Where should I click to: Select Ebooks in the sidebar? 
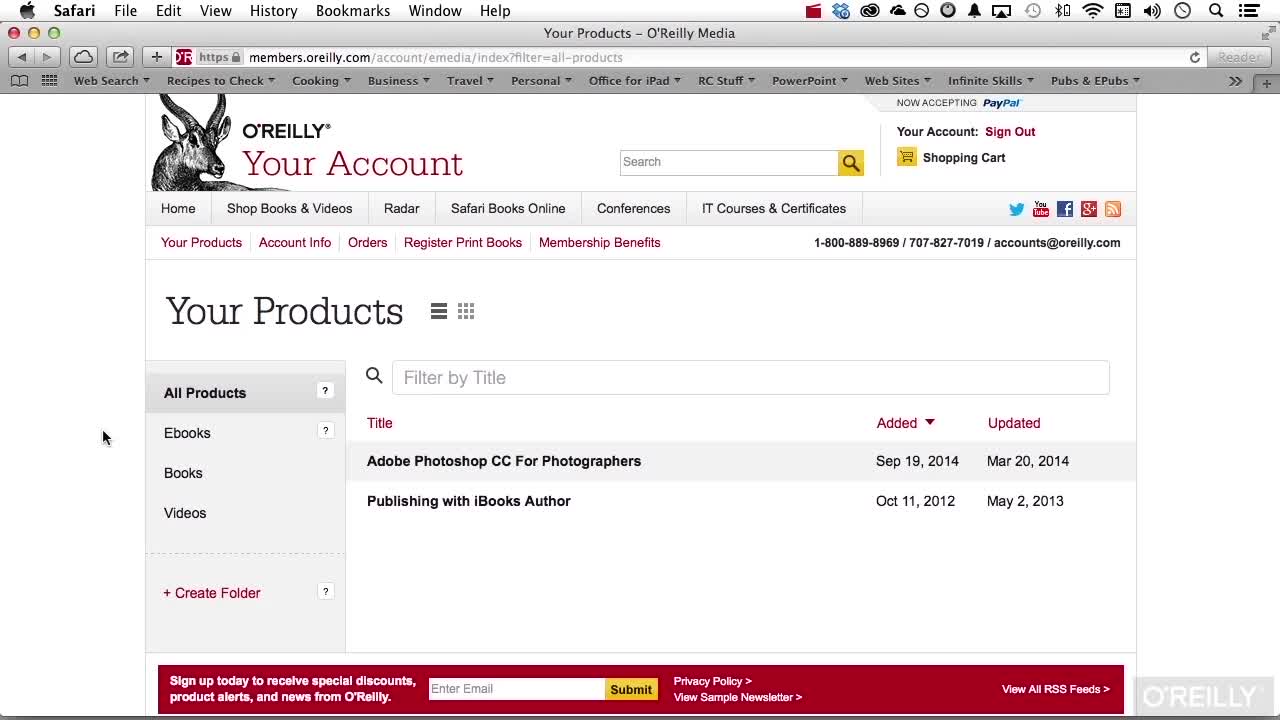187,433
